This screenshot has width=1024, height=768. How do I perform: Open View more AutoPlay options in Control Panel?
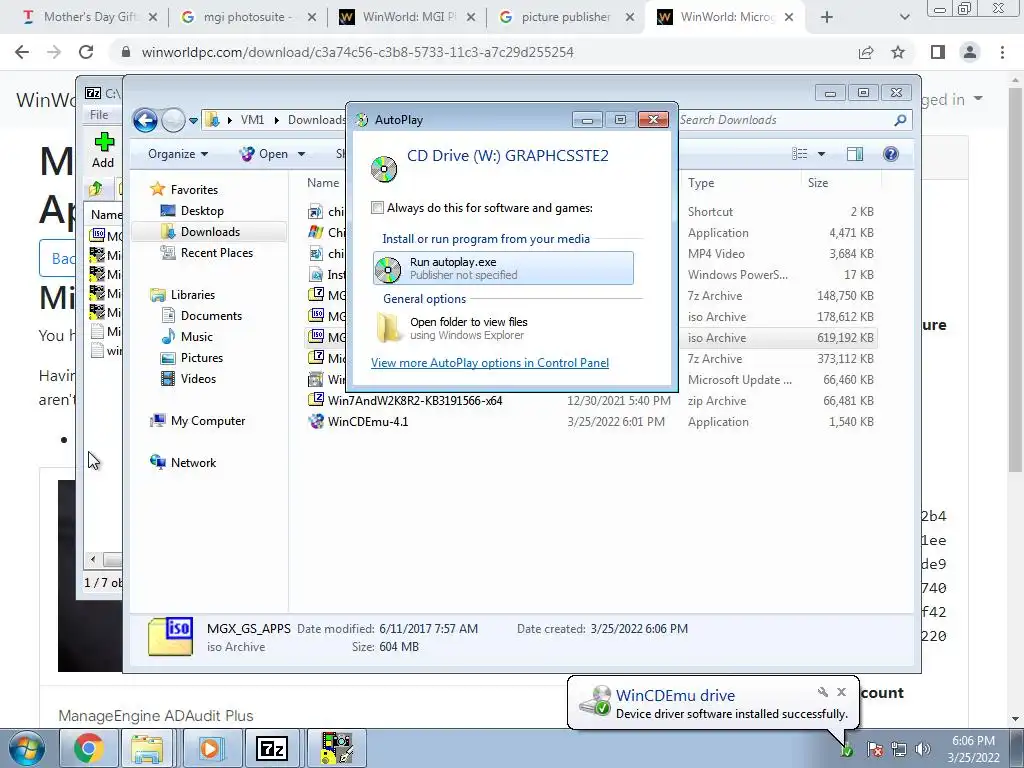click(490, 362)
